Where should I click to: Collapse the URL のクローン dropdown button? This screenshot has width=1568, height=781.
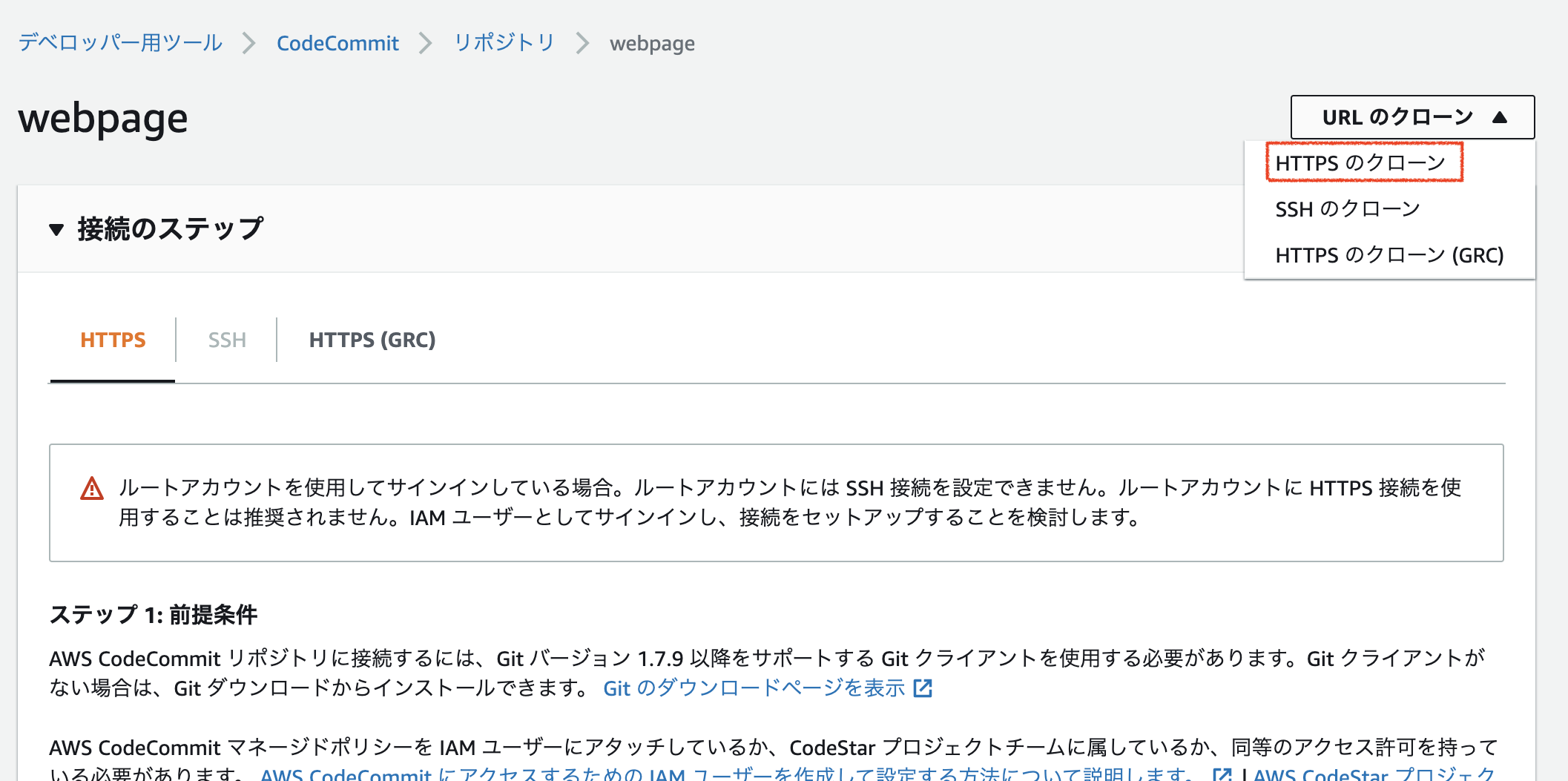point(1412,117)
